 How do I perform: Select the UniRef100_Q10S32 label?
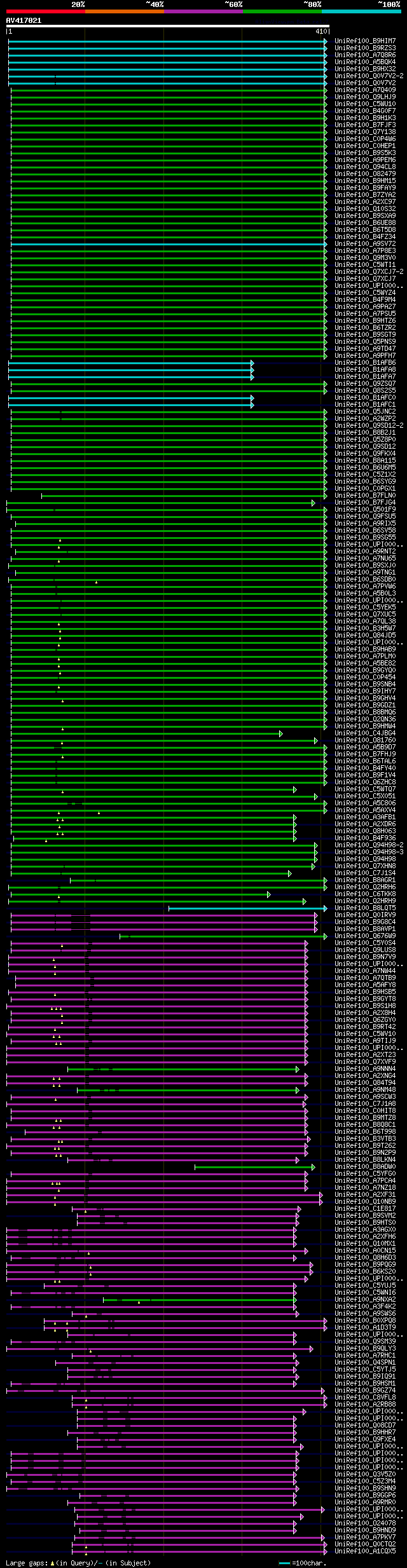[x=365, y=209]
